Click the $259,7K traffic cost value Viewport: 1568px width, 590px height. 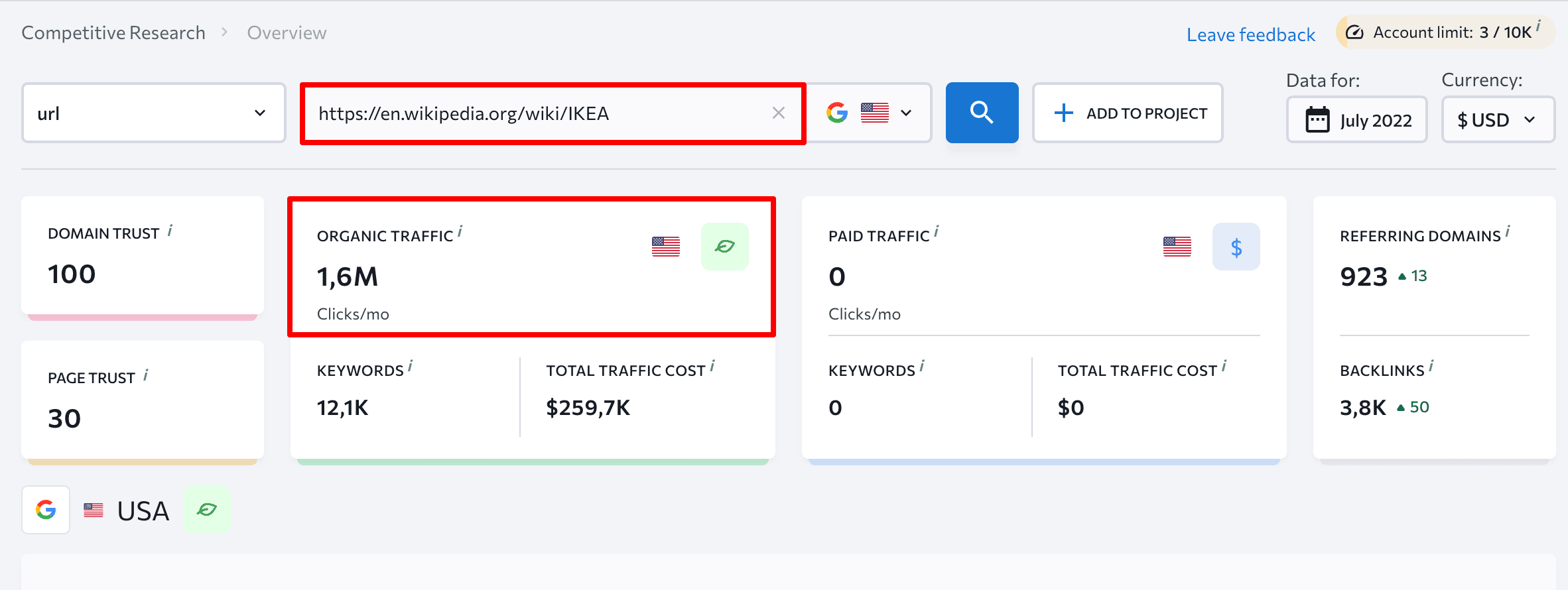588,408
